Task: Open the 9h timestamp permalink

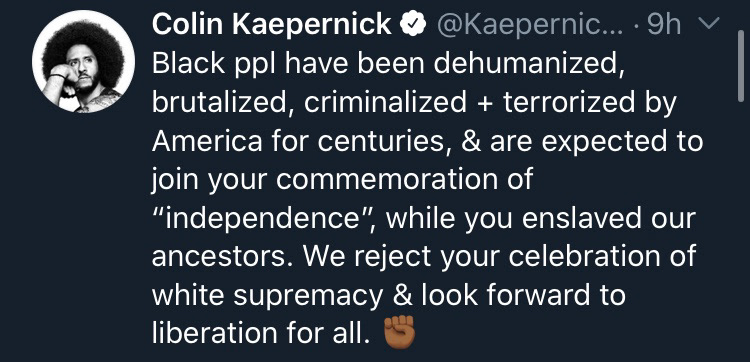Action: click(664, 25)
